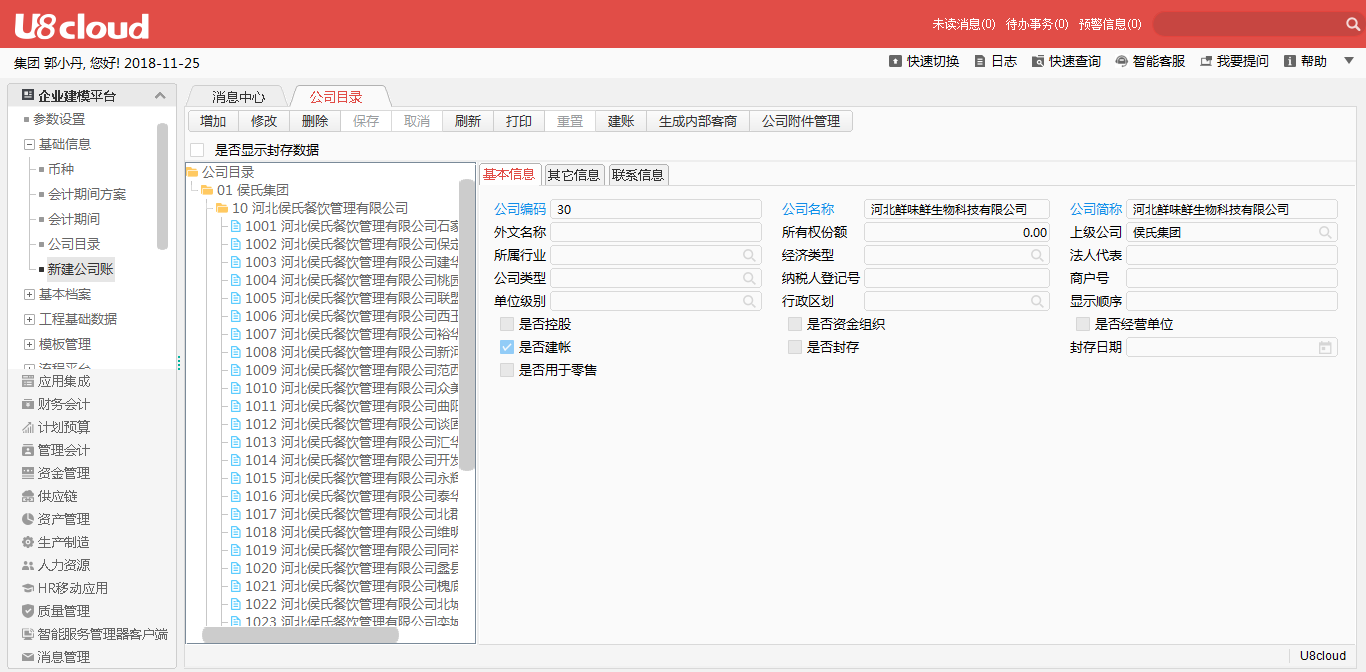The image size is (1366, 672).
Task: Open calendar picker for 封存日期
Action: pyautogui.click(x=1325, y=348)
